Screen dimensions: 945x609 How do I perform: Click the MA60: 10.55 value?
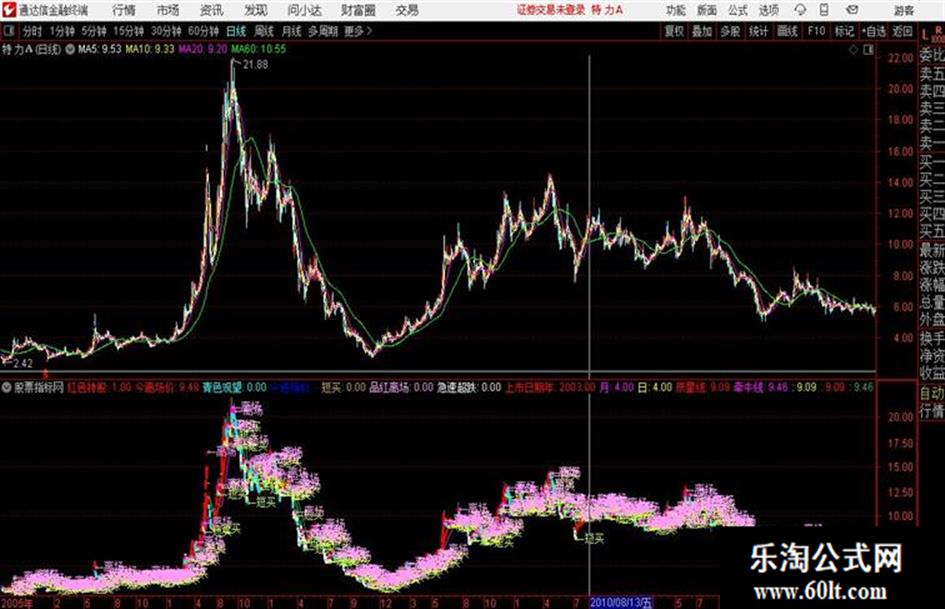259,49
